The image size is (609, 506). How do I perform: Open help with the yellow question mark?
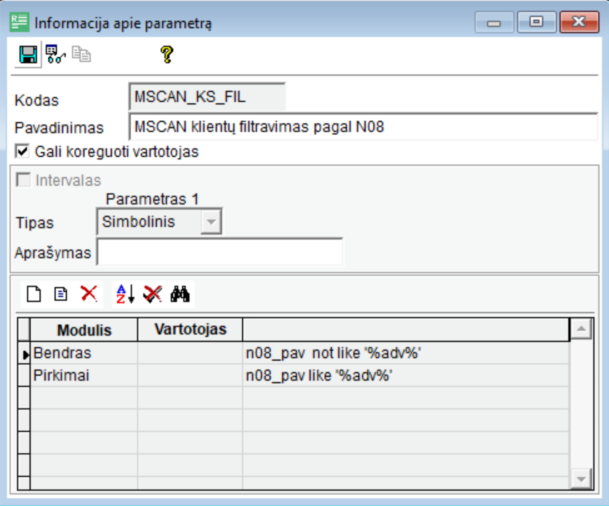coord(167,55)
